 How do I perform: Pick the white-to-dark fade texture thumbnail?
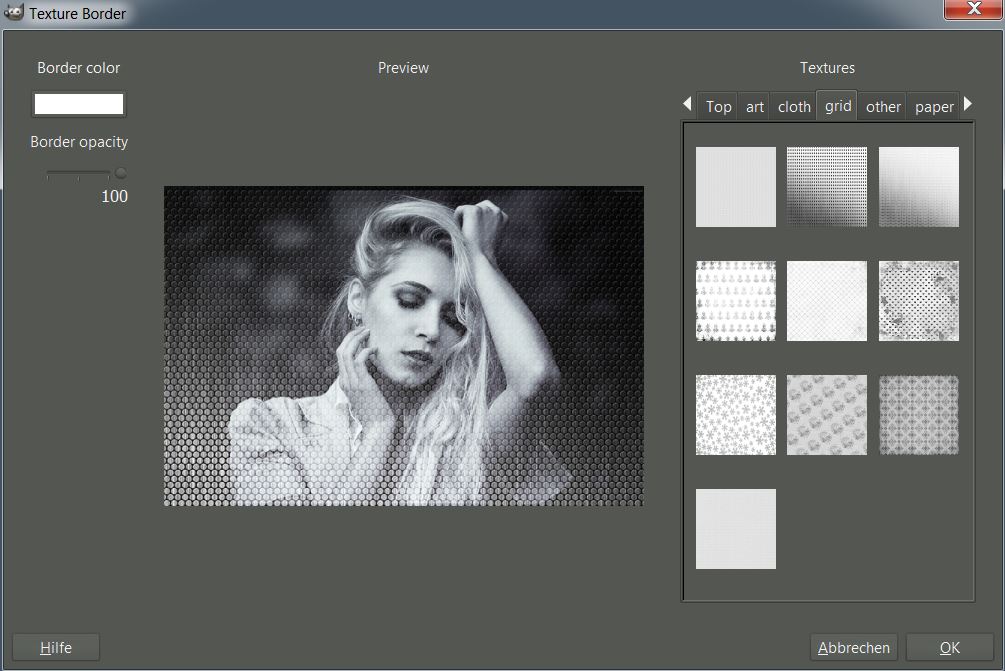tap(918, 187)
